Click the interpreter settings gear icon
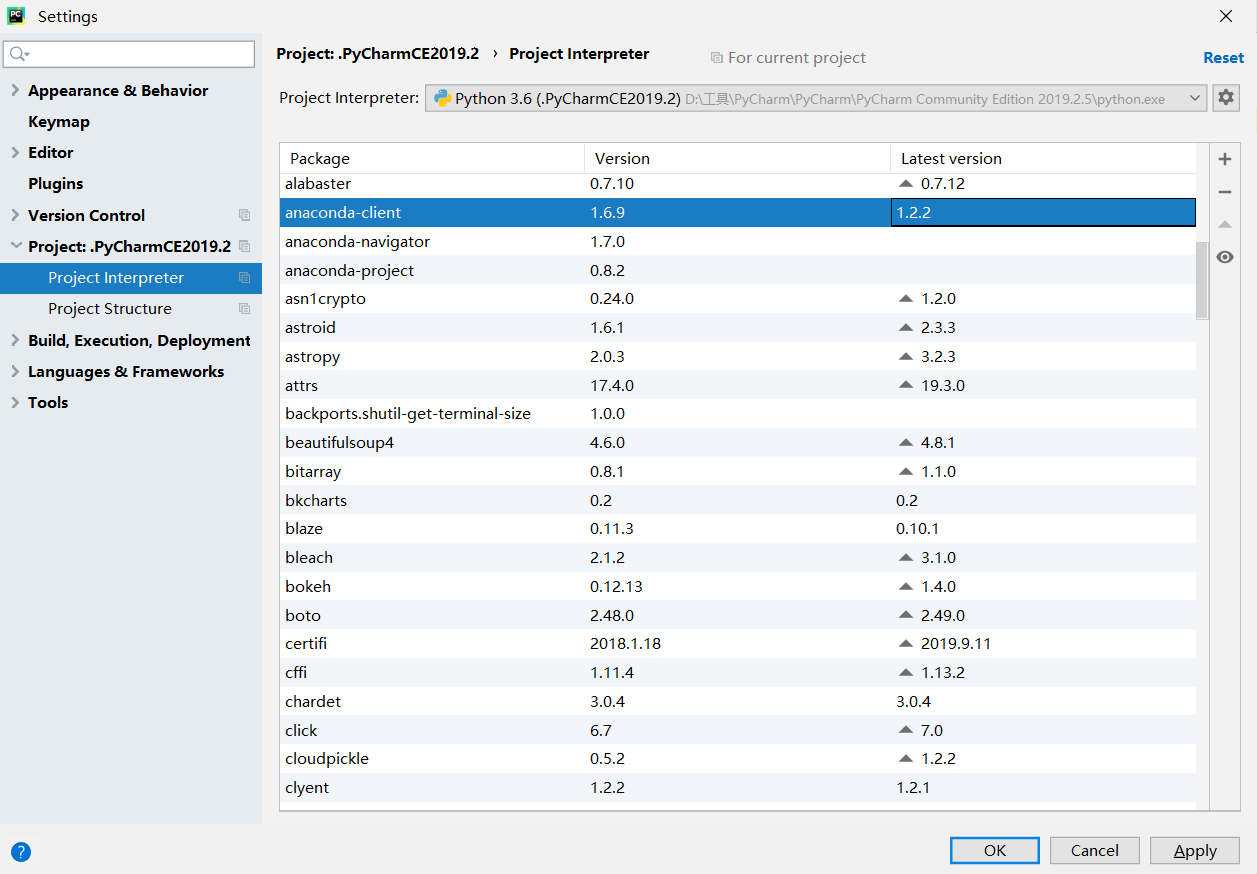This screenshot has width=1257, height=874. [x=1225, y=98]
